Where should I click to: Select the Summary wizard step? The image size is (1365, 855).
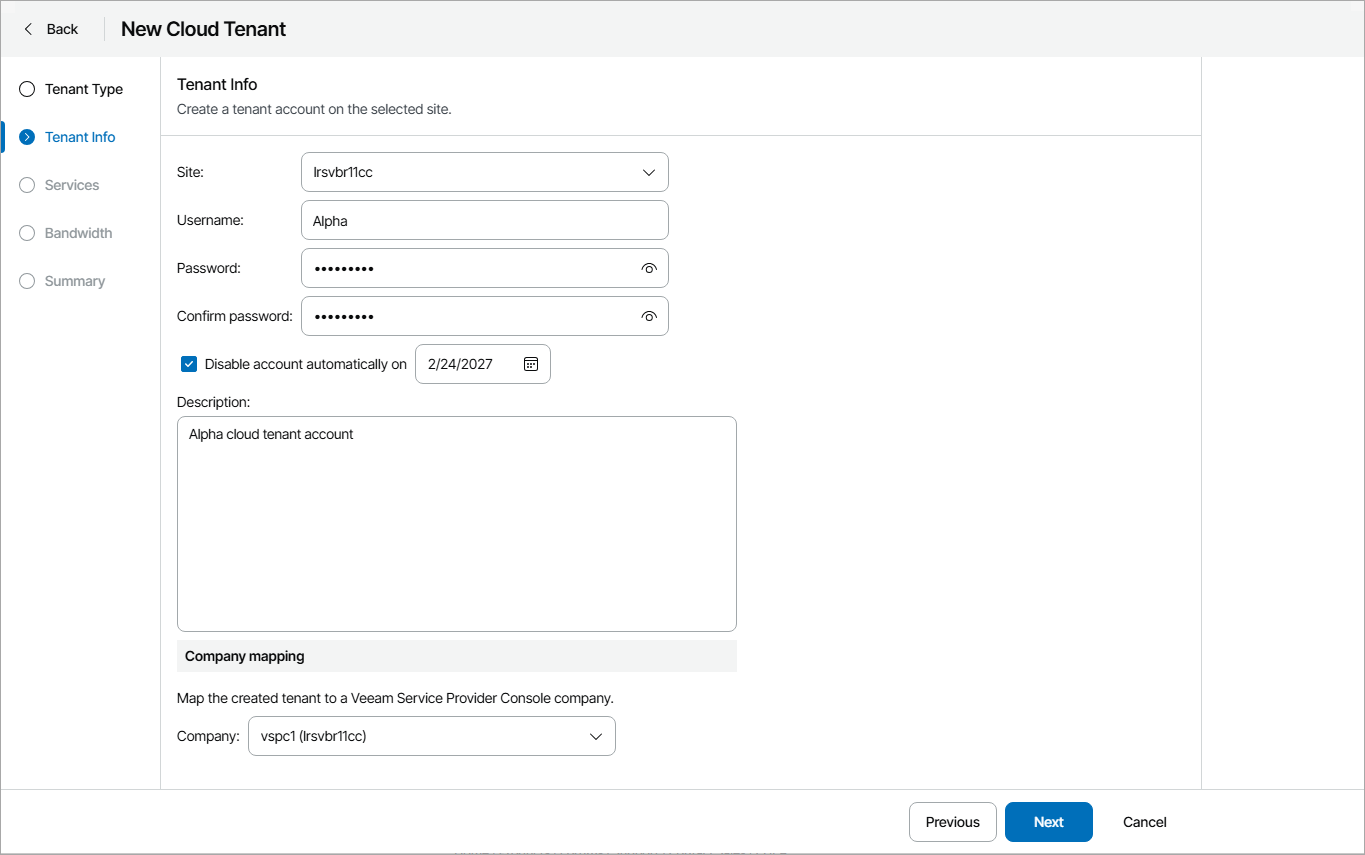(x=75, y=281)
